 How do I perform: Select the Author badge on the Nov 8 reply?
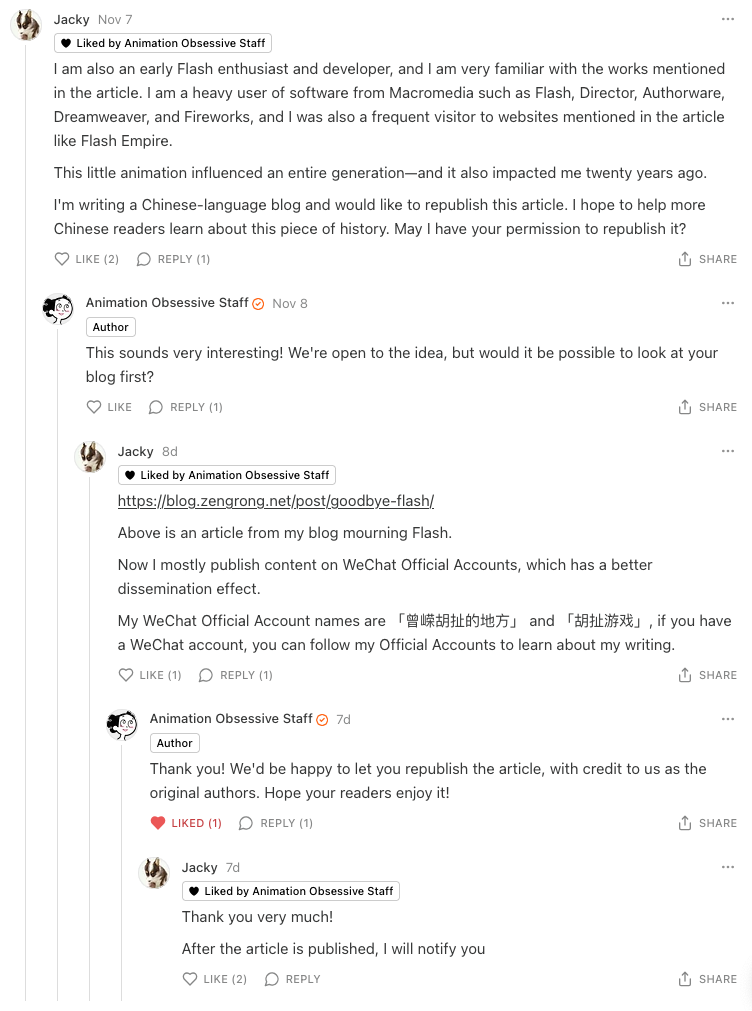pyautogui.click(x=110, y=327)
